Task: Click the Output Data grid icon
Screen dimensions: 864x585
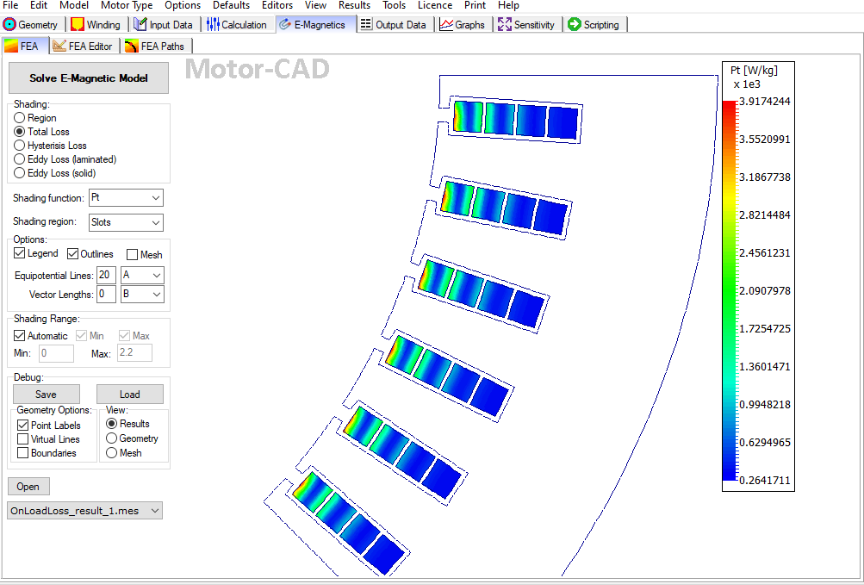Action: pos(366,24)
